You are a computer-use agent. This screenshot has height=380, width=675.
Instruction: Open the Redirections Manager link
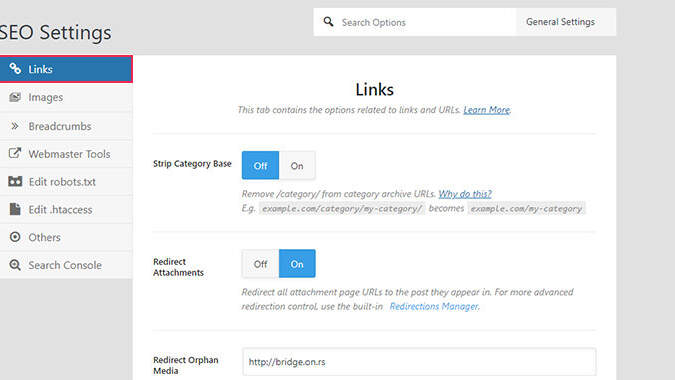(x=434, y=306)
